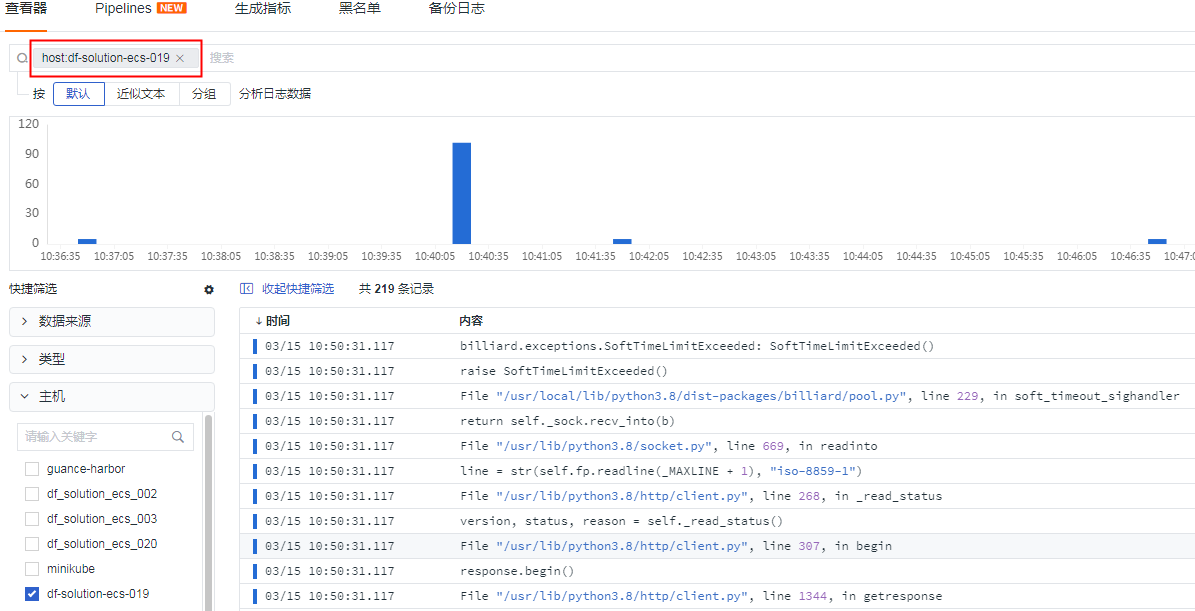
Task: Open the quick filter settings gear
Action: click(208, 289)
